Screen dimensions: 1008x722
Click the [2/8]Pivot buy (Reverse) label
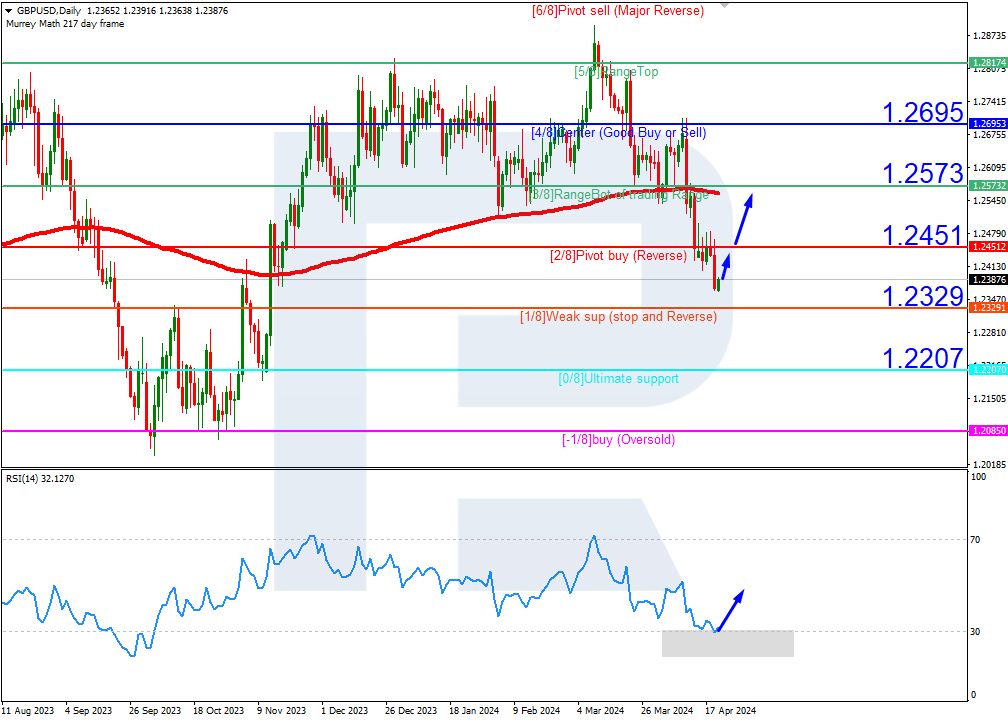(617, 256)
